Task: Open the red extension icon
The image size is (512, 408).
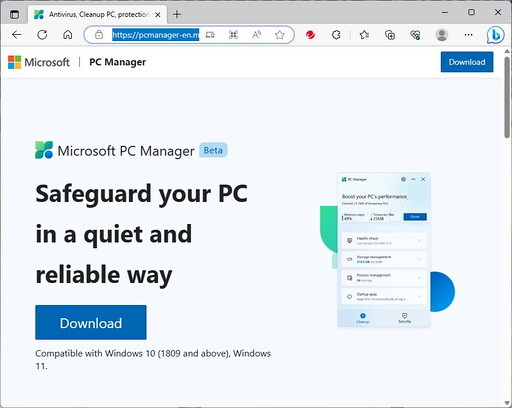Action: point(310,34)
